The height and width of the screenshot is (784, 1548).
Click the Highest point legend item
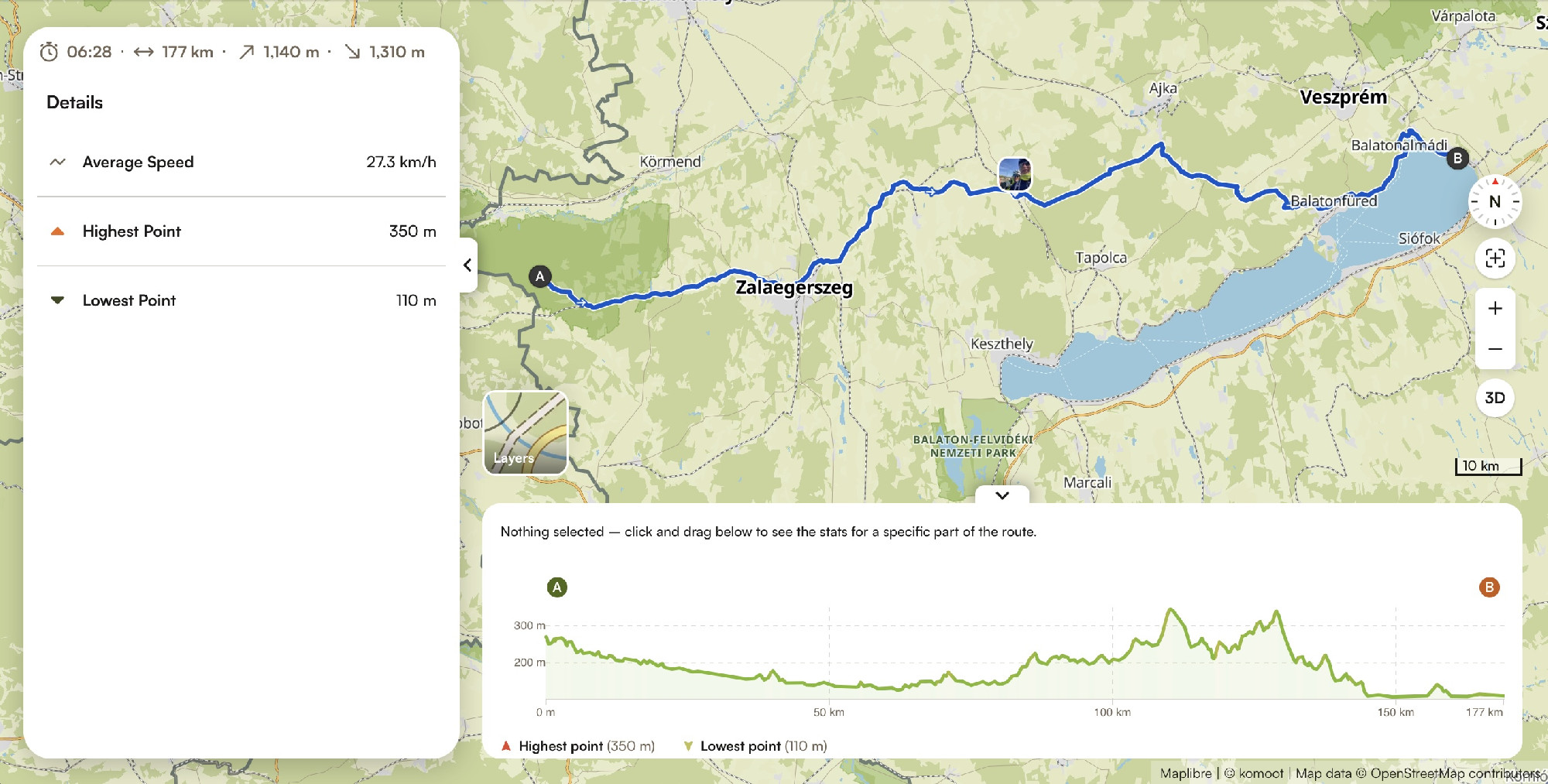pyautogui.click(x=578, y=746)
